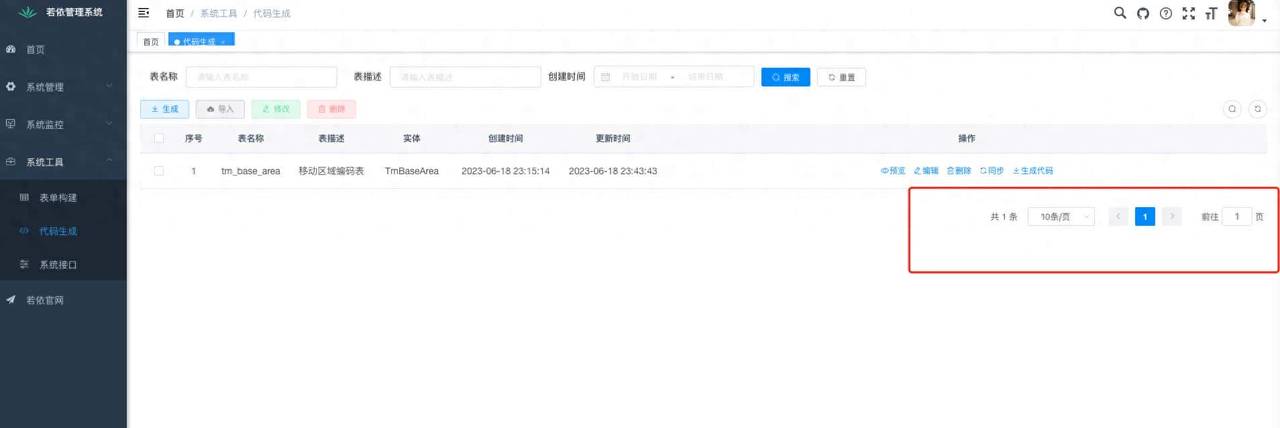
Task: Click the 表名称 input field
Action: [261, 77]
